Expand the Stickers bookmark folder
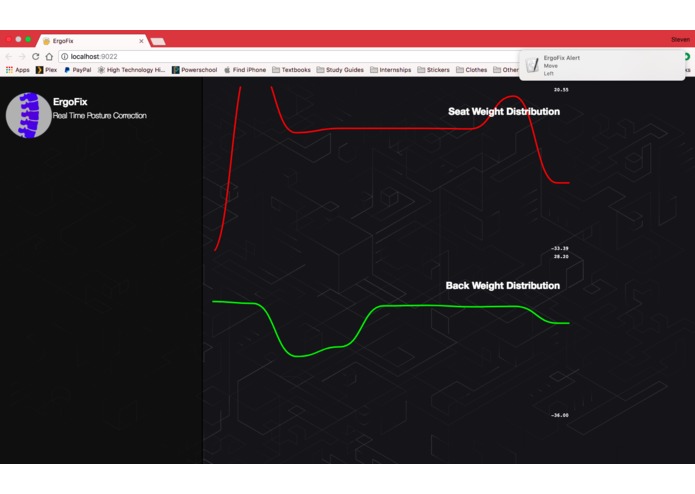The width and height of the screenshot is (695, 494). (433, 70)
